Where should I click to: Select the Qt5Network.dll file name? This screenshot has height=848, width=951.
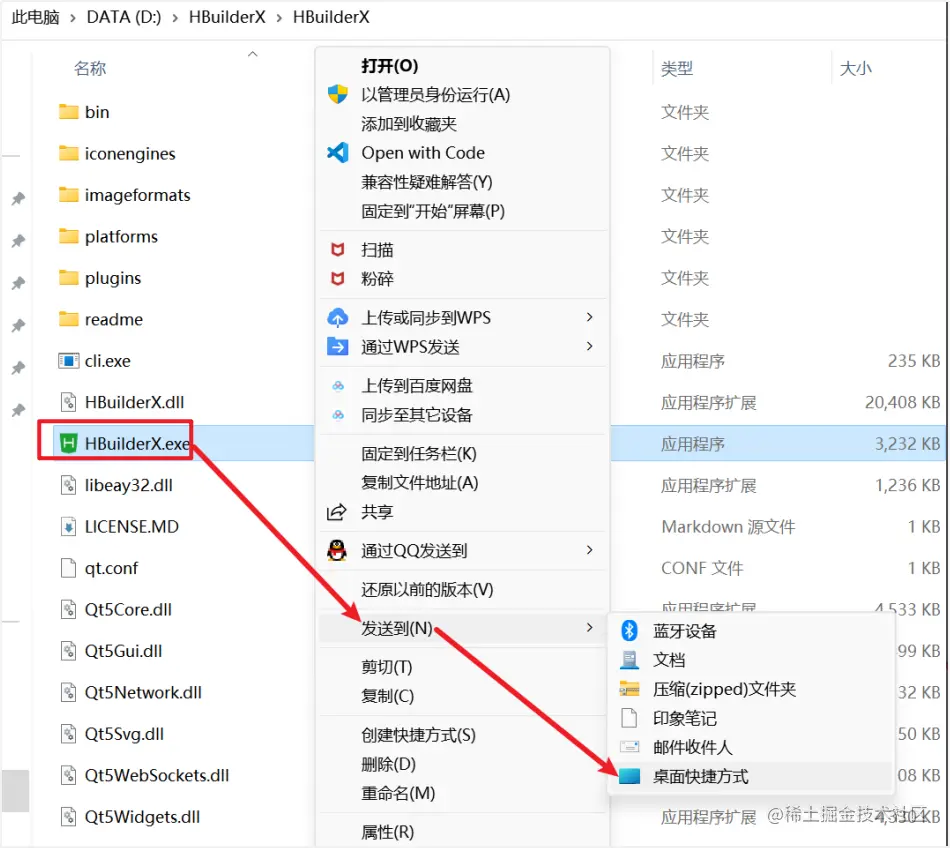pos(143,693)
